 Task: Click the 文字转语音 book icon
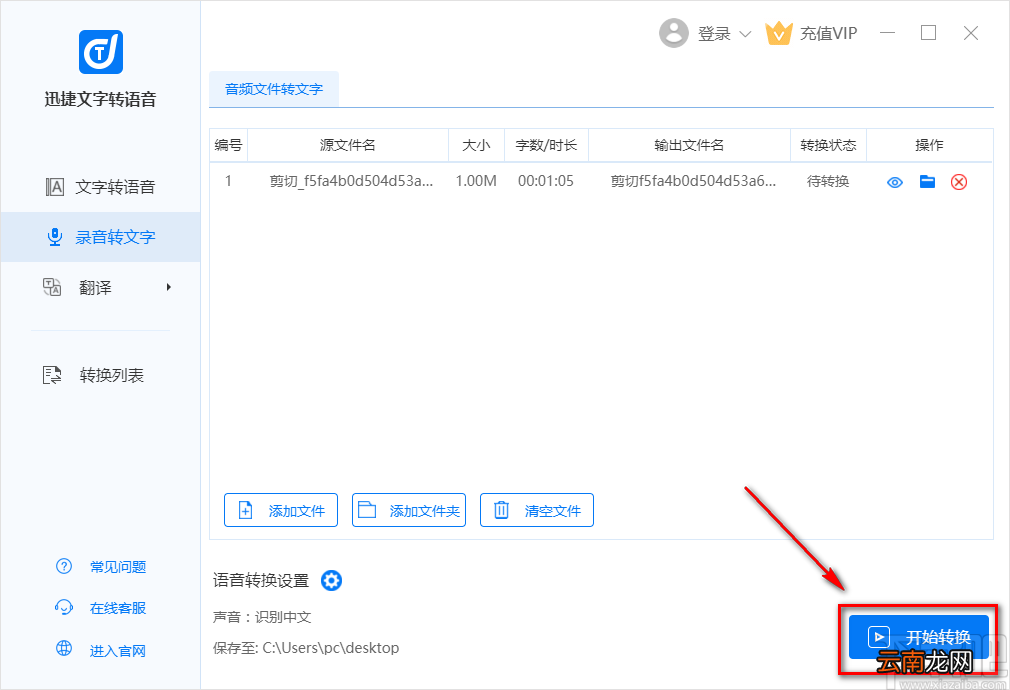coord(55,187)
